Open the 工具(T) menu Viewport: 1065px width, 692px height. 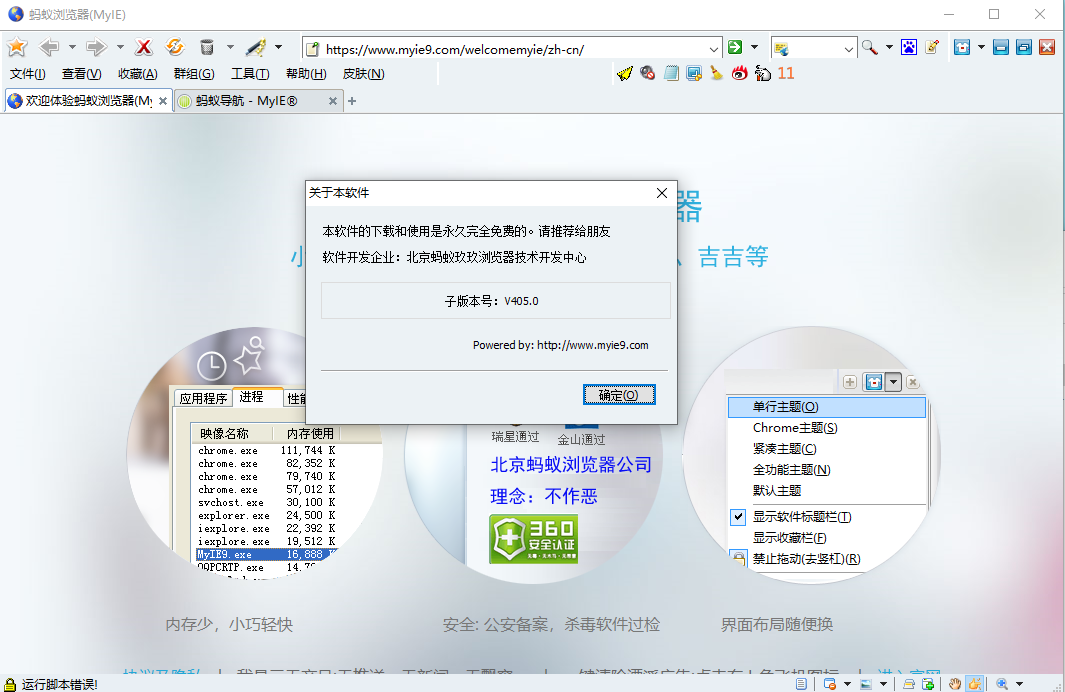coord(250,74)
